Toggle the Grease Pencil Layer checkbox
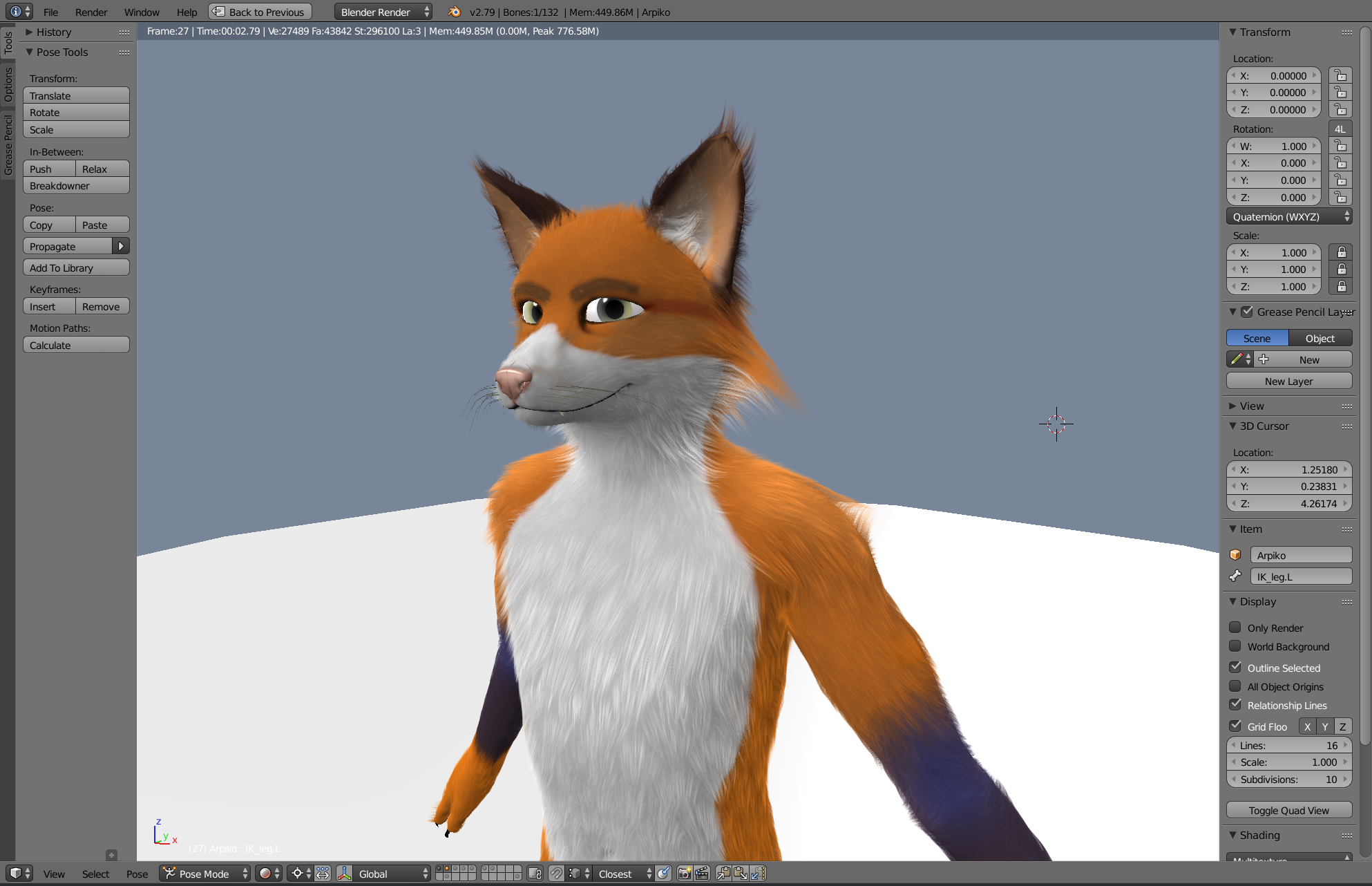This screenshot has width=1372, height=886. [x=1247, y=312]
